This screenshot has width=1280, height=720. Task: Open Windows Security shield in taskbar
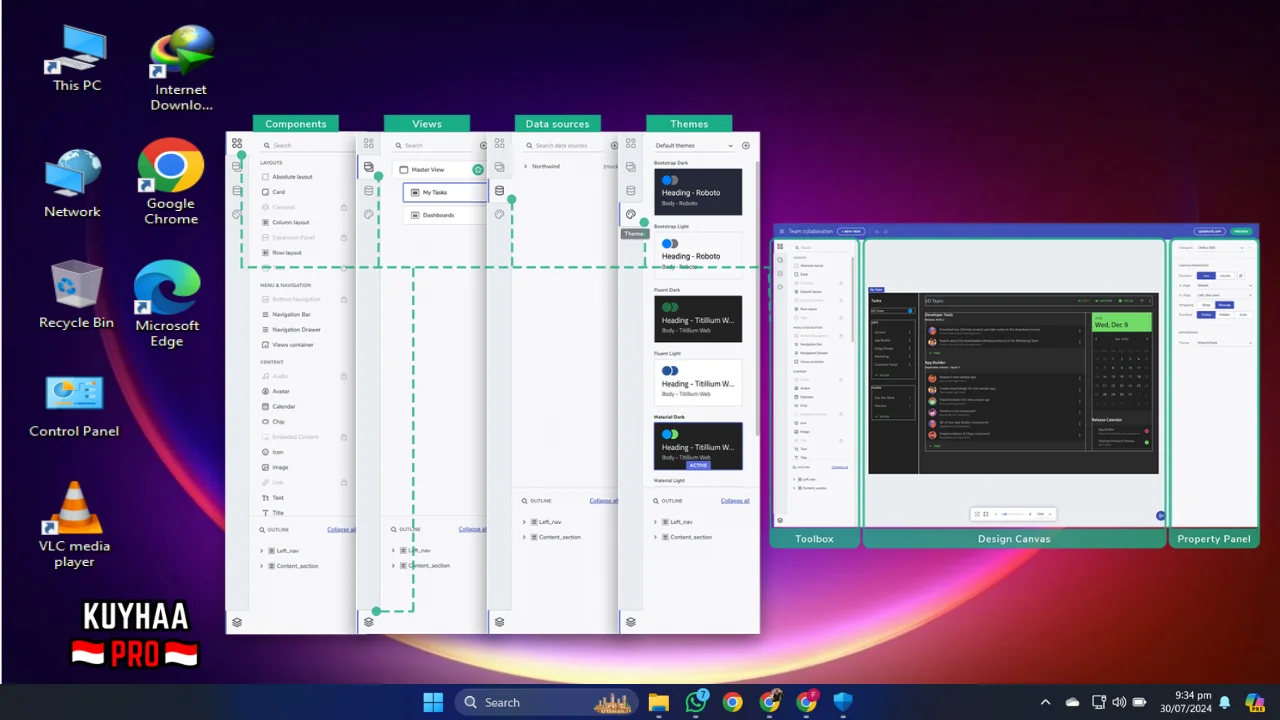pyautogui.click(x=843, y=702)
